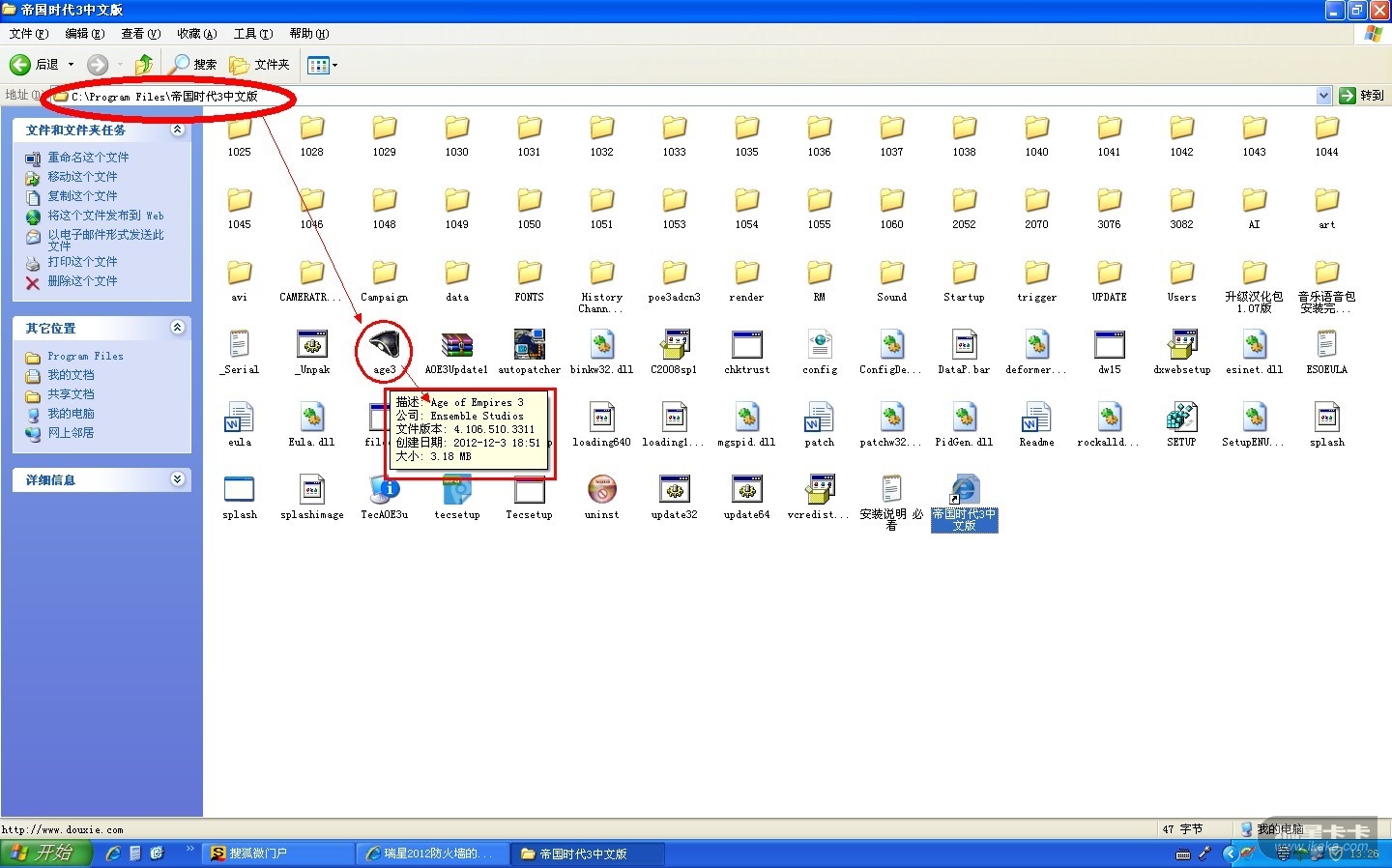Click 重命名这个文件 task link

[88, 158]
